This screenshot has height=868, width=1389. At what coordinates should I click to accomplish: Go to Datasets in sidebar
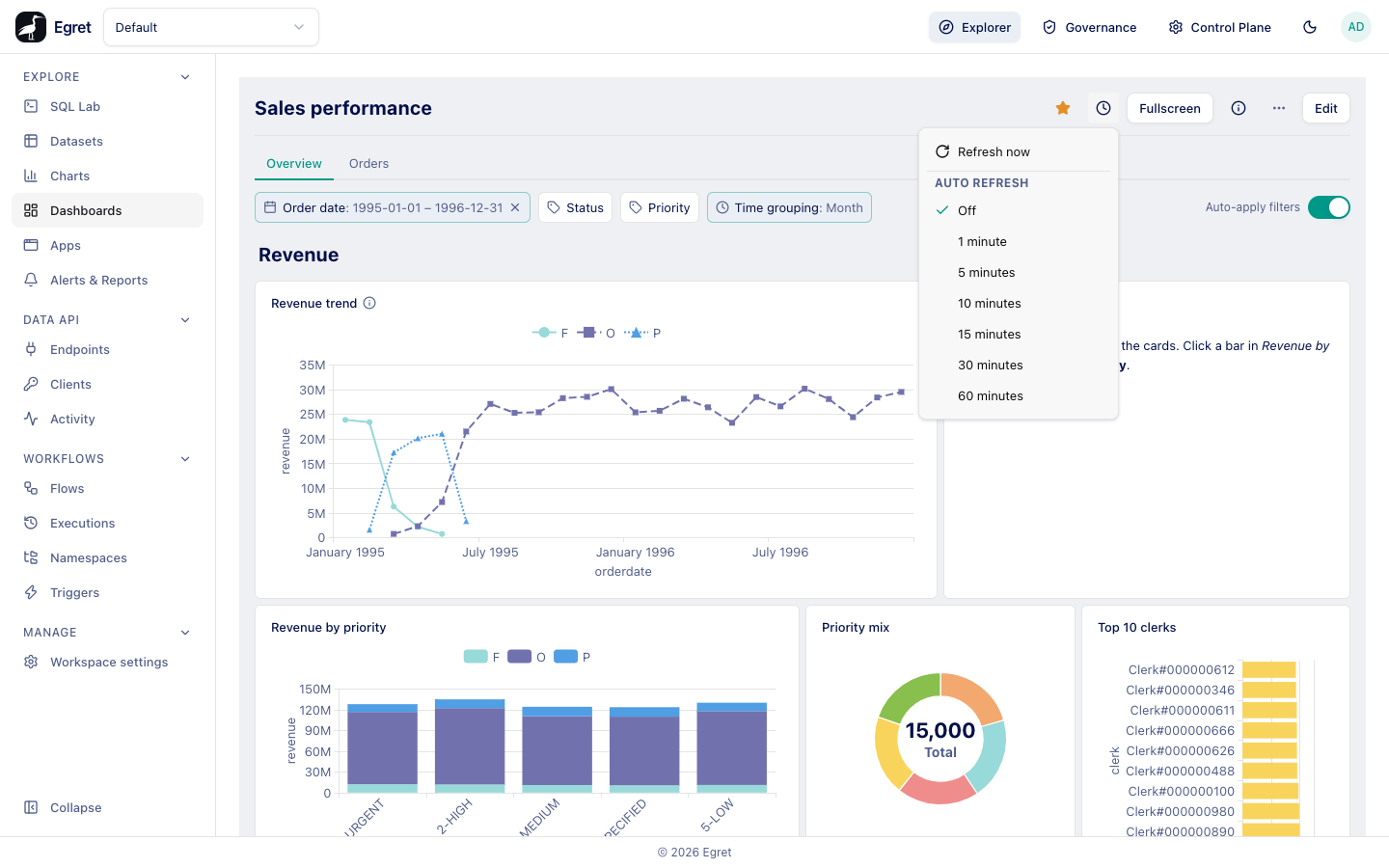tap(107, 141)
